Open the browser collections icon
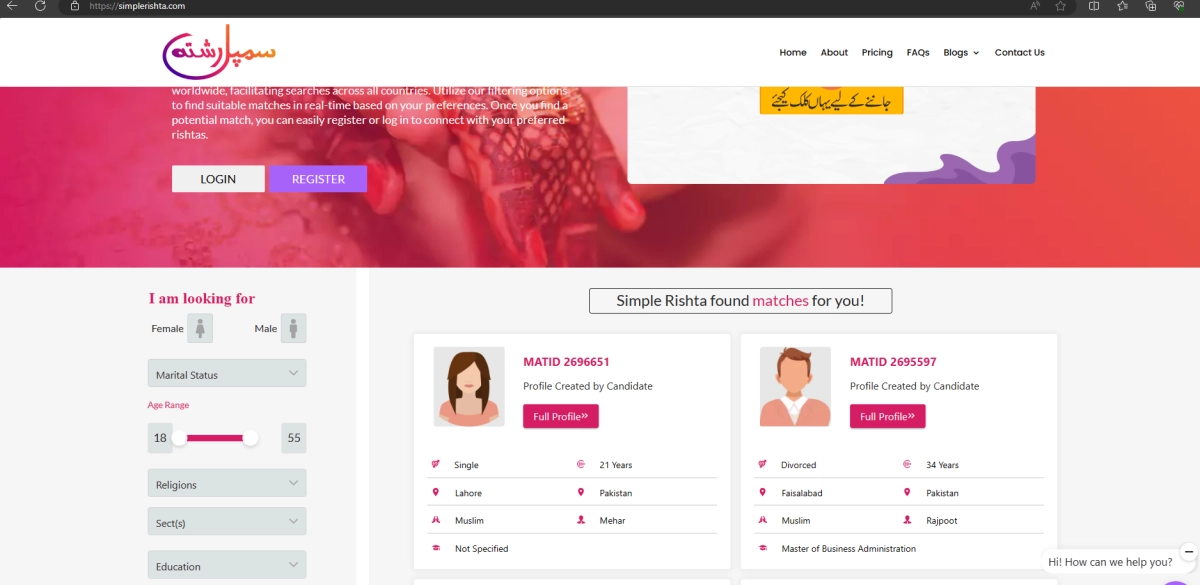 (1151, 6)
